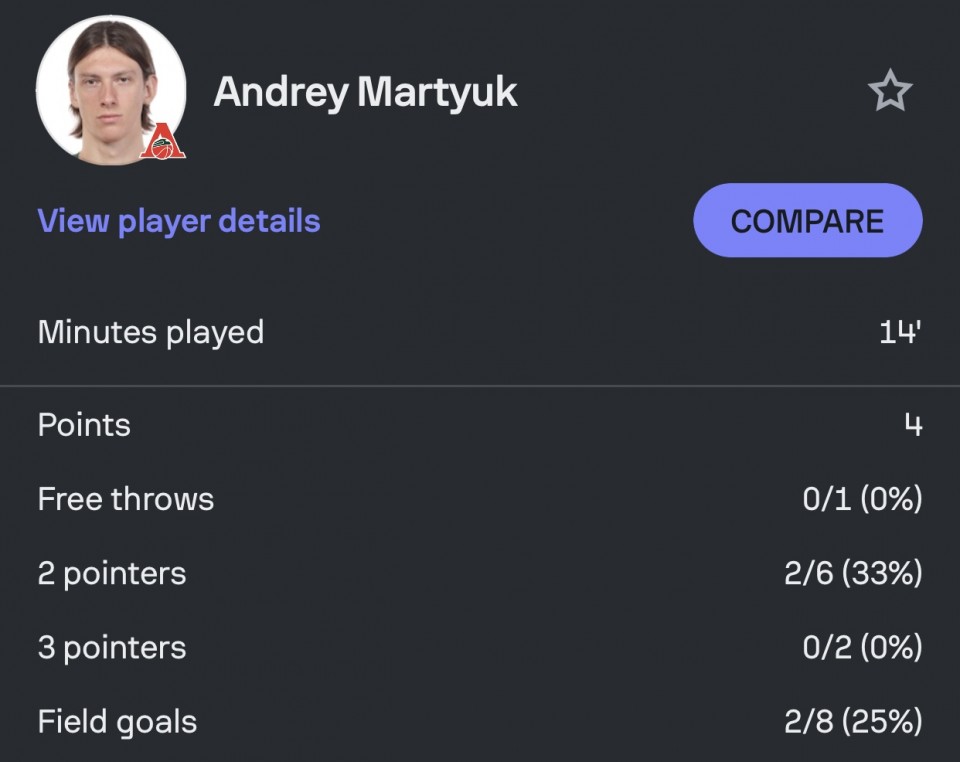Click the Points value 4
The width and height of the screenshot is (960, 762).
[913, 424]
